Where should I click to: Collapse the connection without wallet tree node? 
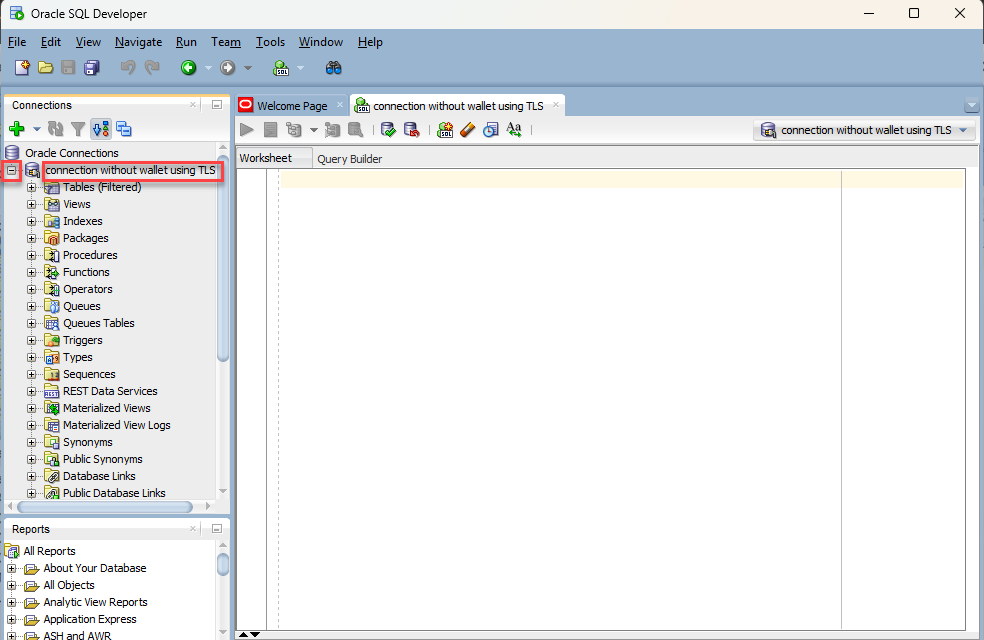pyautogui.click(x=12, y=171)
